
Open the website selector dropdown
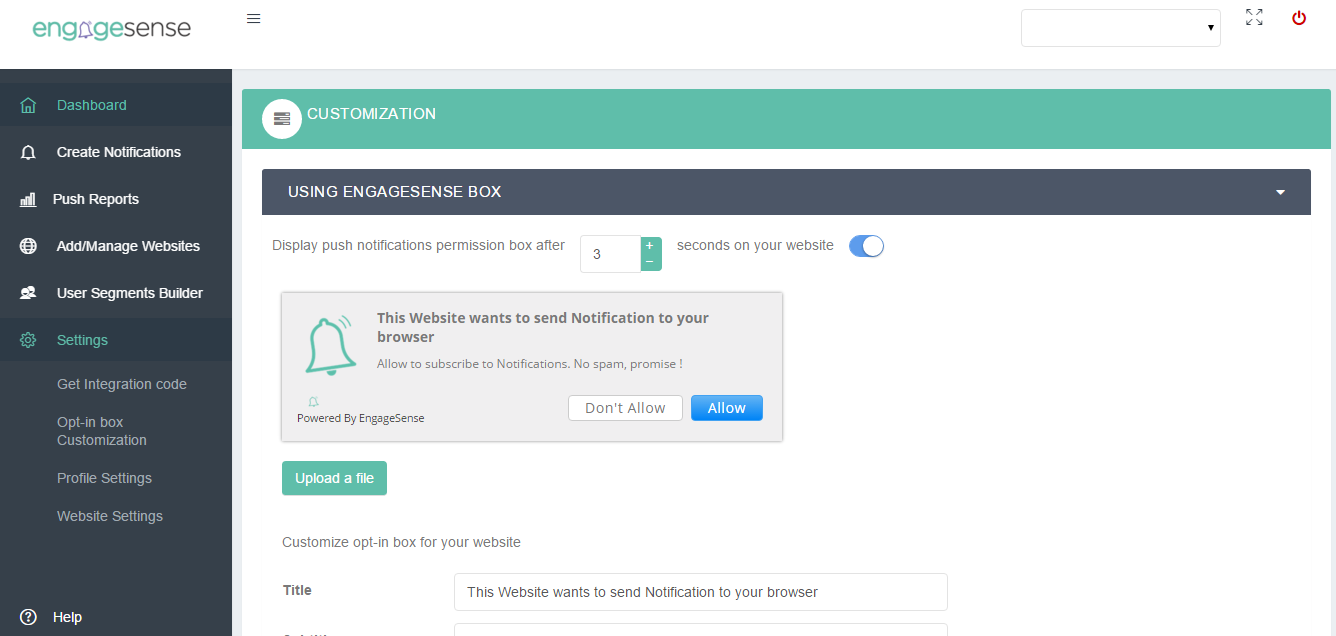click(1120, 27)
